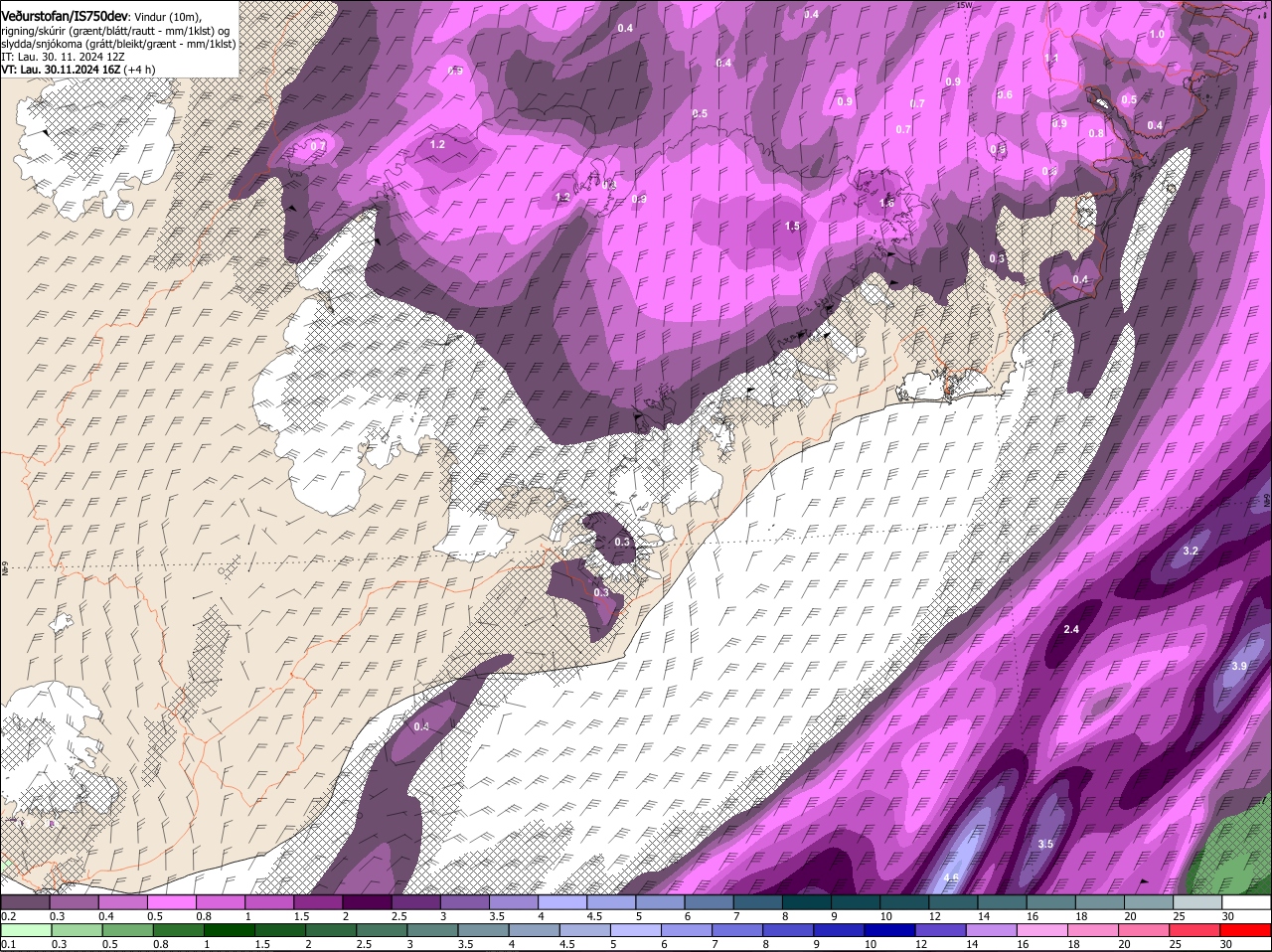Click the 1.5 precipitation value on the map
This screenshot has height=952, width=1272.
tap(792, 227)
